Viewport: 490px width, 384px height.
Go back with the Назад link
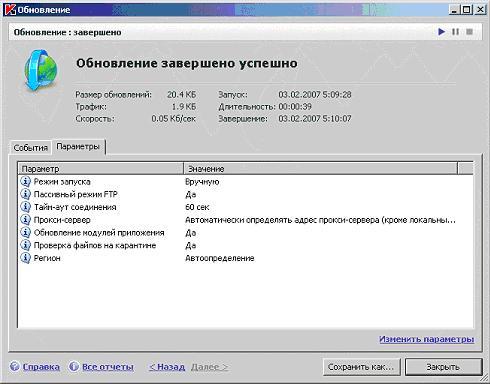(167, 367)
